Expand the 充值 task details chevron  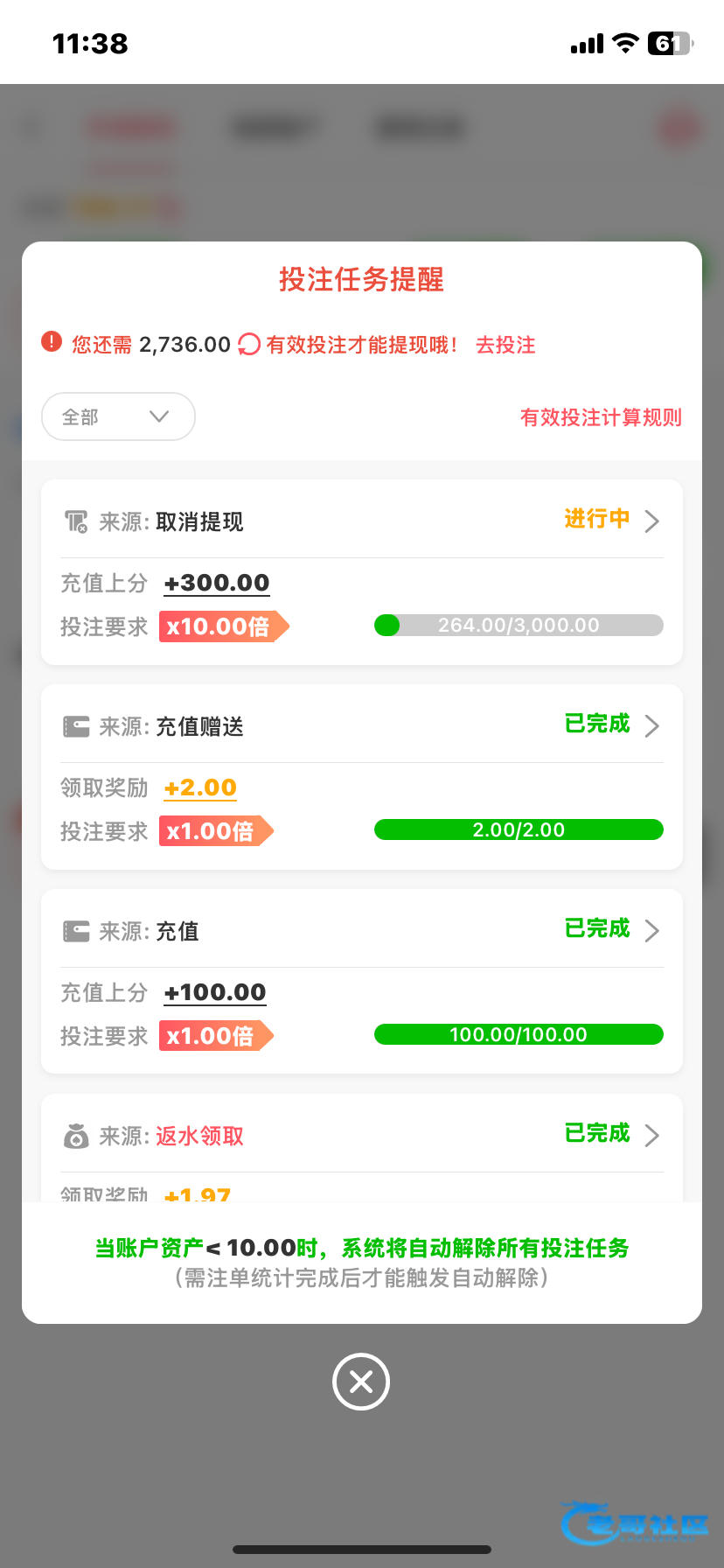(x=651, y=930)
